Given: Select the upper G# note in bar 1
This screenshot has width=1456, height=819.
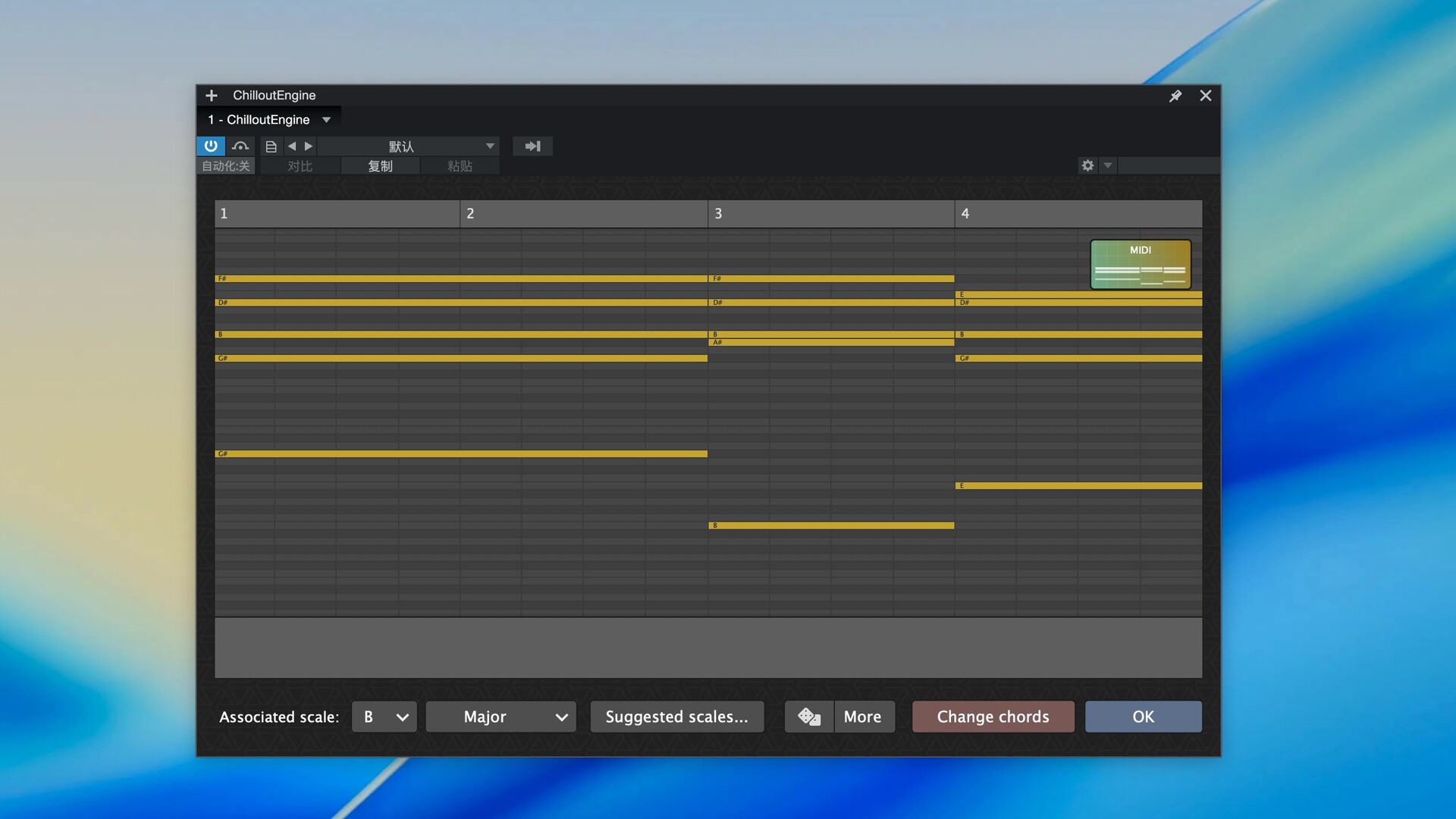Looking at the screenshot, I should (461, 358).
